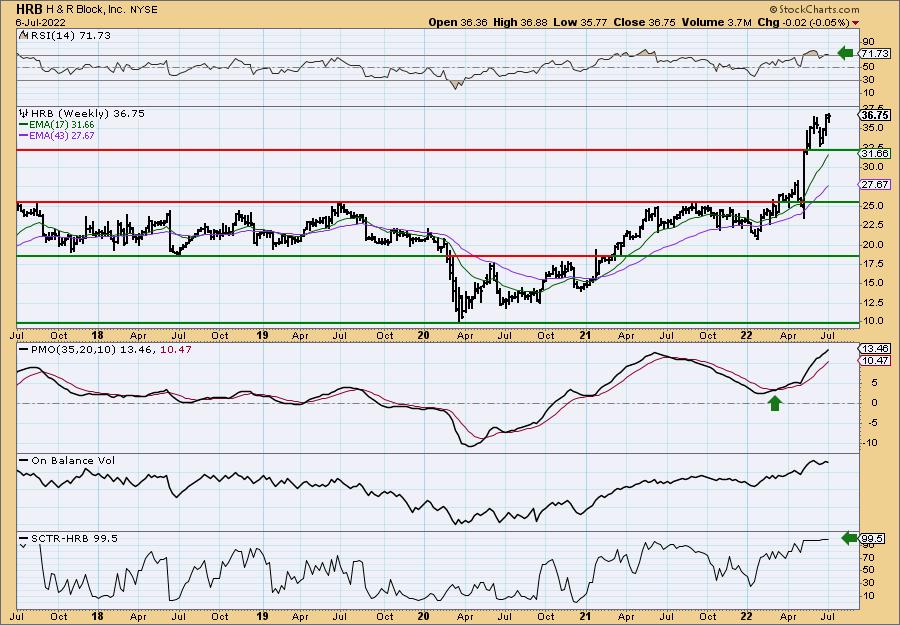Click the Volume 3.7M value
Screen dimensions: 900x625
[716, 22]
